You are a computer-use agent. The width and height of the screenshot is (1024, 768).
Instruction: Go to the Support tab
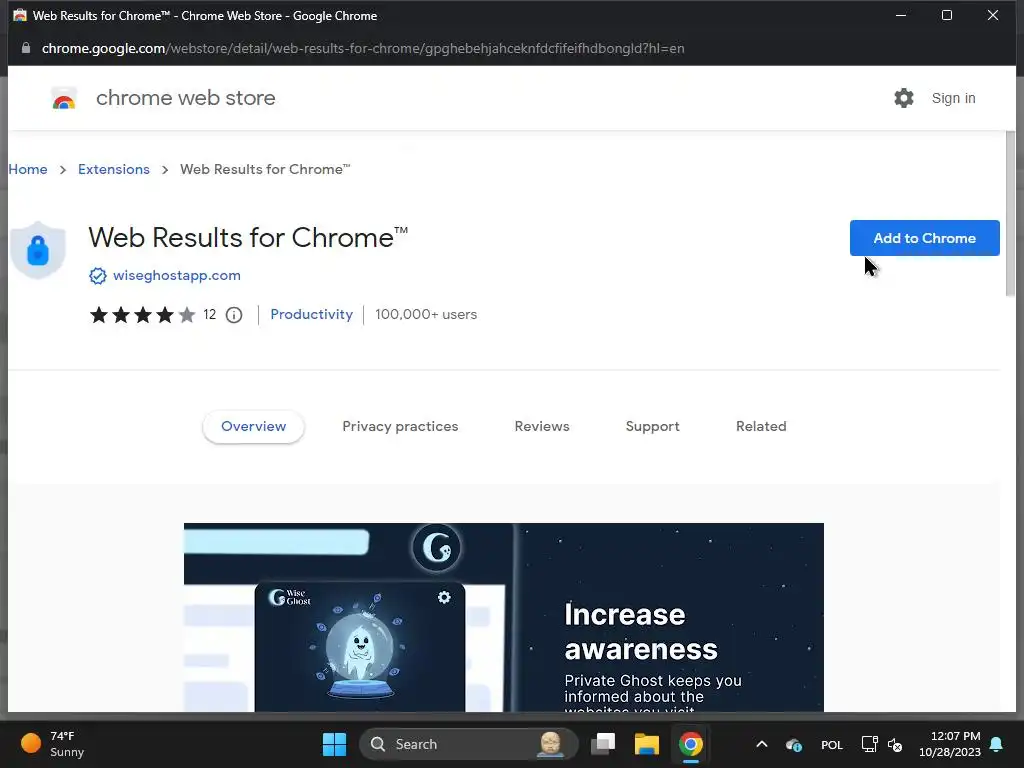click(x=652, y=426)
